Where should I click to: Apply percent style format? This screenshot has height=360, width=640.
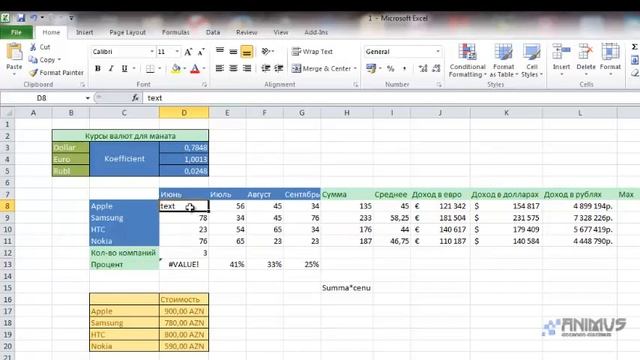tap(391, 69)
